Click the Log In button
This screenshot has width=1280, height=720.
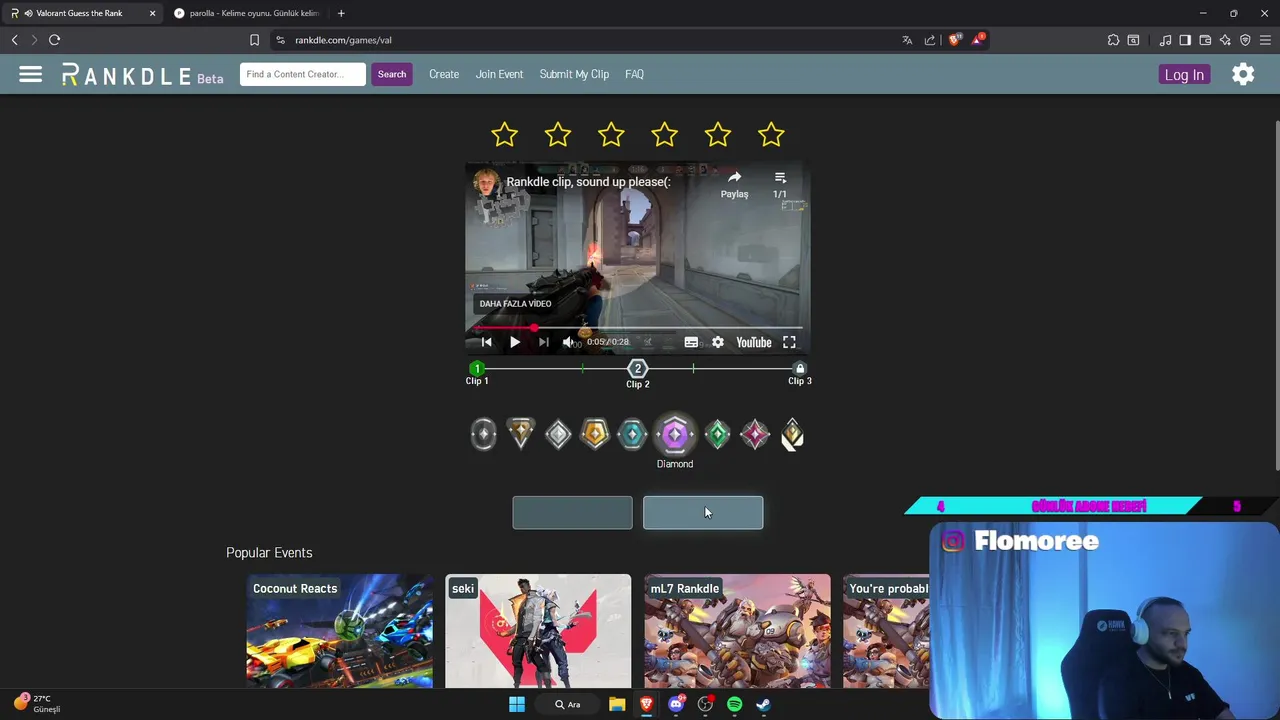click(1184, 75)
